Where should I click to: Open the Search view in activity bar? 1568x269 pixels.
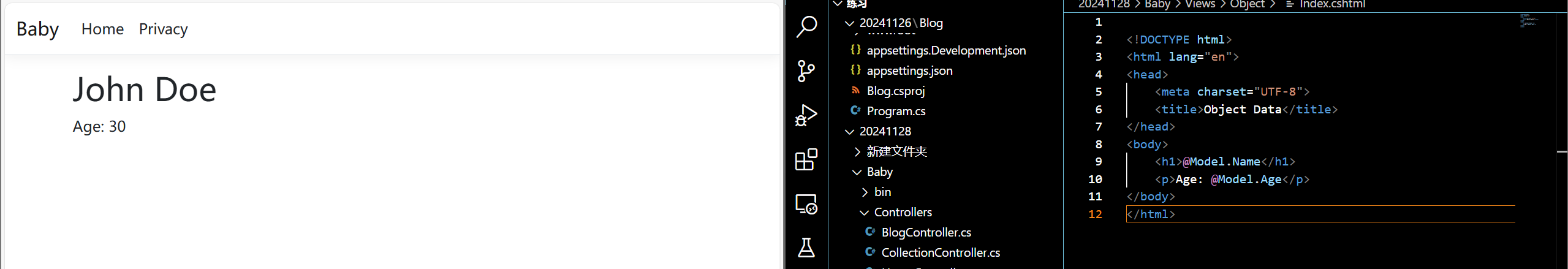806,27
